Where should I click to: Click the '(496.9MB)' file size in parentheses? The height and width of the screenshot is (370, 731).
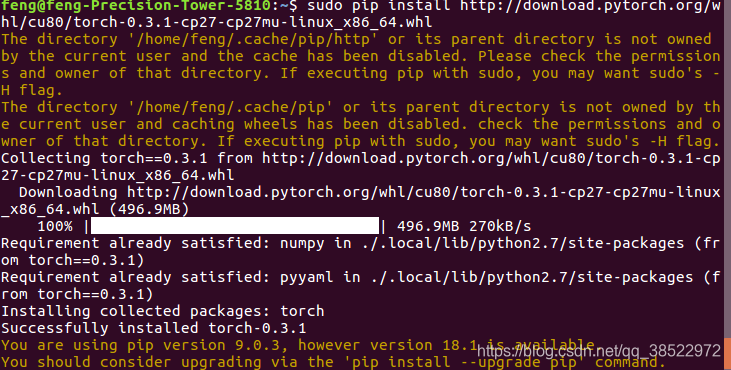[x=149, y=209]
